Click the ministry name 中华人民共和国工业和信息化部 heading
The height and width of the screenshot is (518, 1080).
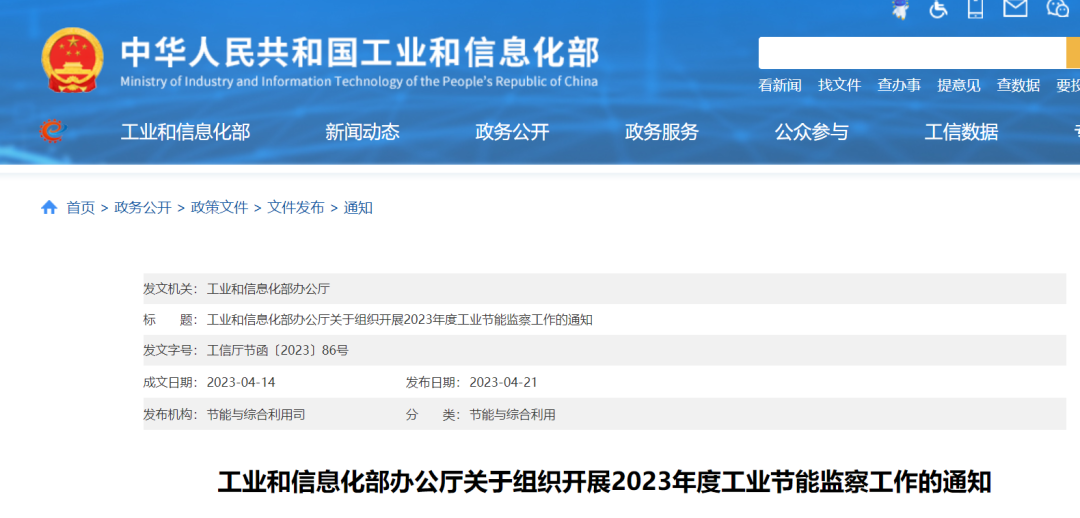360,52
